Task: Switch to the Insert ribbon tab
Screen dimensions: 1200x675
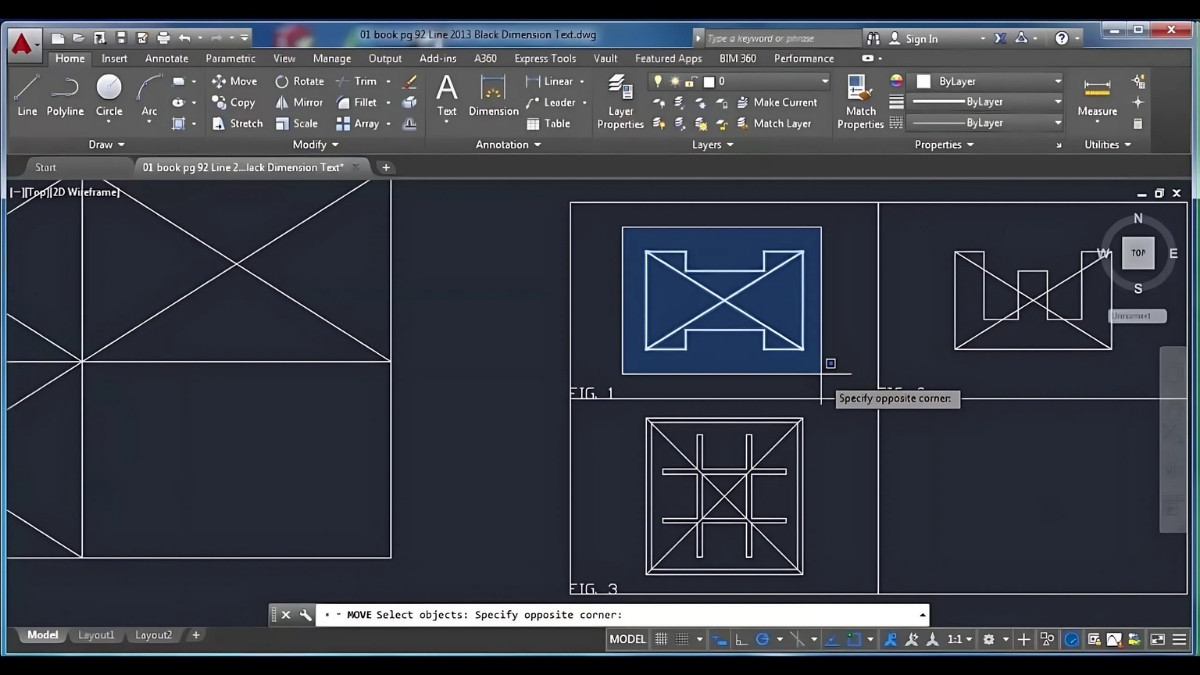Action: point(114,58)
